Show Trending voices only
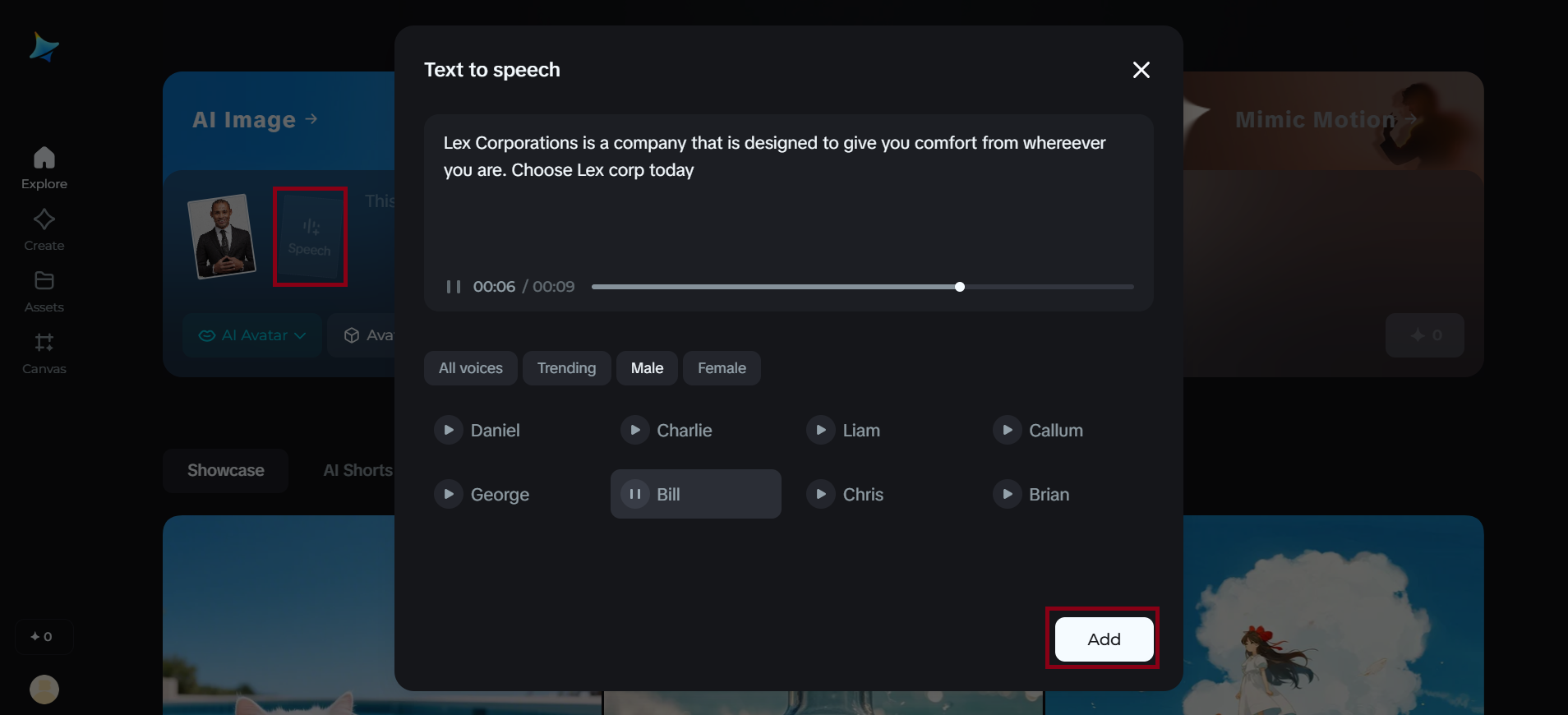1568x715 pixels. click(566, 368)
